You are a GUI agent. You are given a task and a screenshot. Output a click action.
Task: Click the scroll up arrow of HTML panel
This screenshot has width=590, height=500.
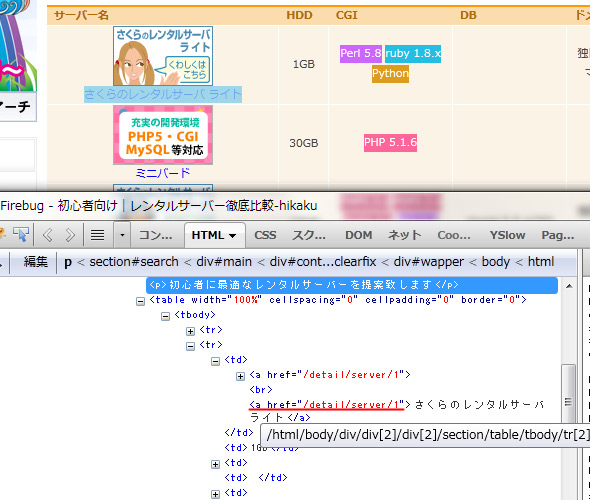click(x=569, y=286)
